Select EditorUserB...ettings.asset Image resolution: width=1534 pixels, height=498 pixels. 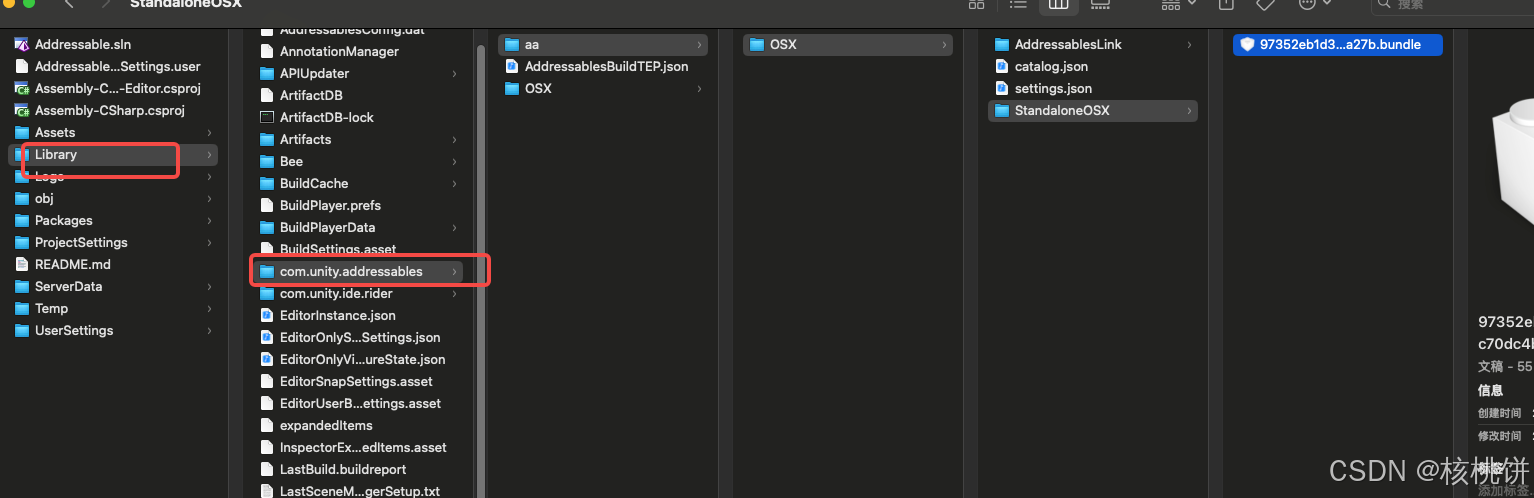[358, 403]
